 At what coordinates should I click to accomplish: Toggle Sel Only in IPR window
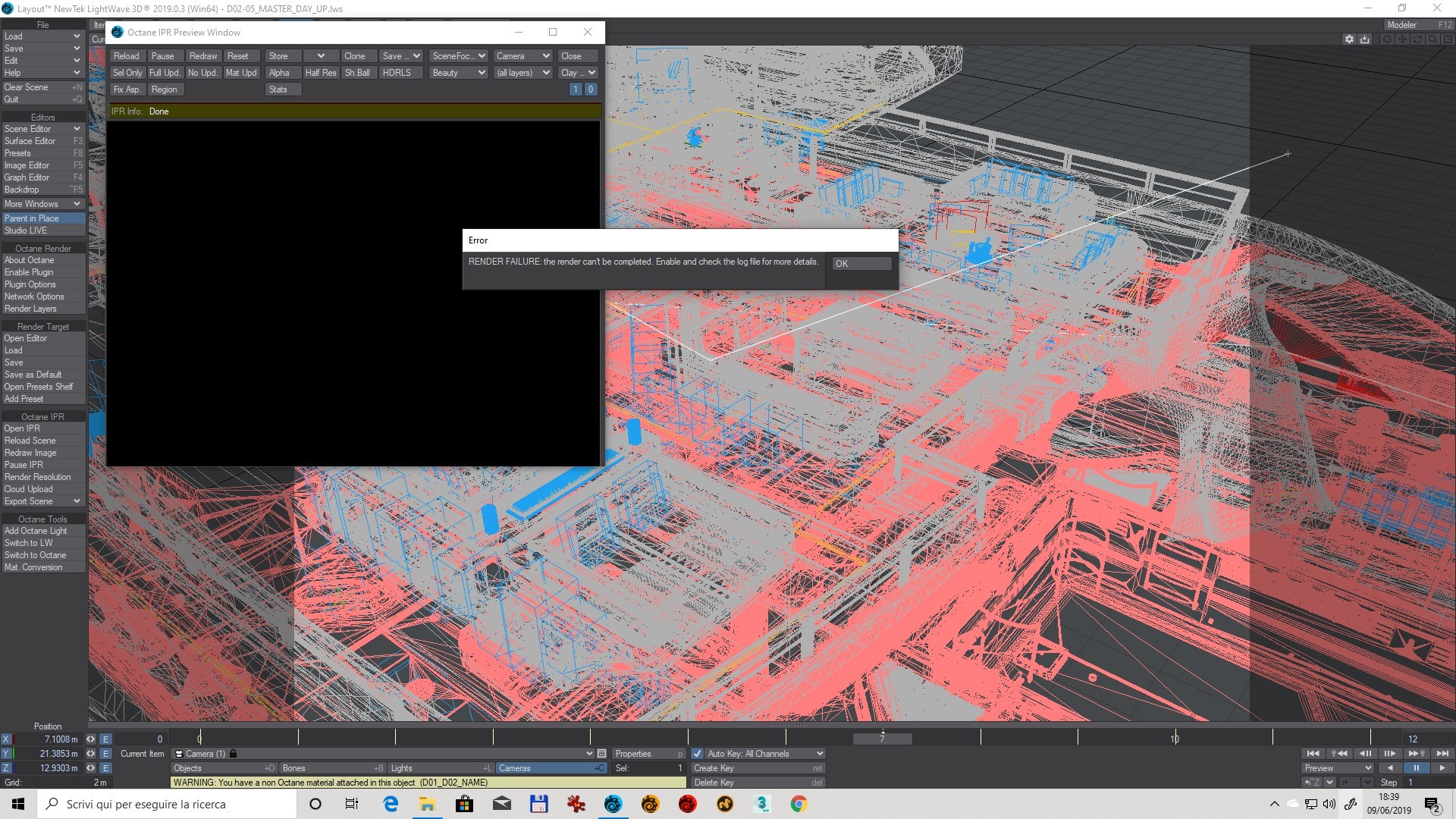pos(127,73)
